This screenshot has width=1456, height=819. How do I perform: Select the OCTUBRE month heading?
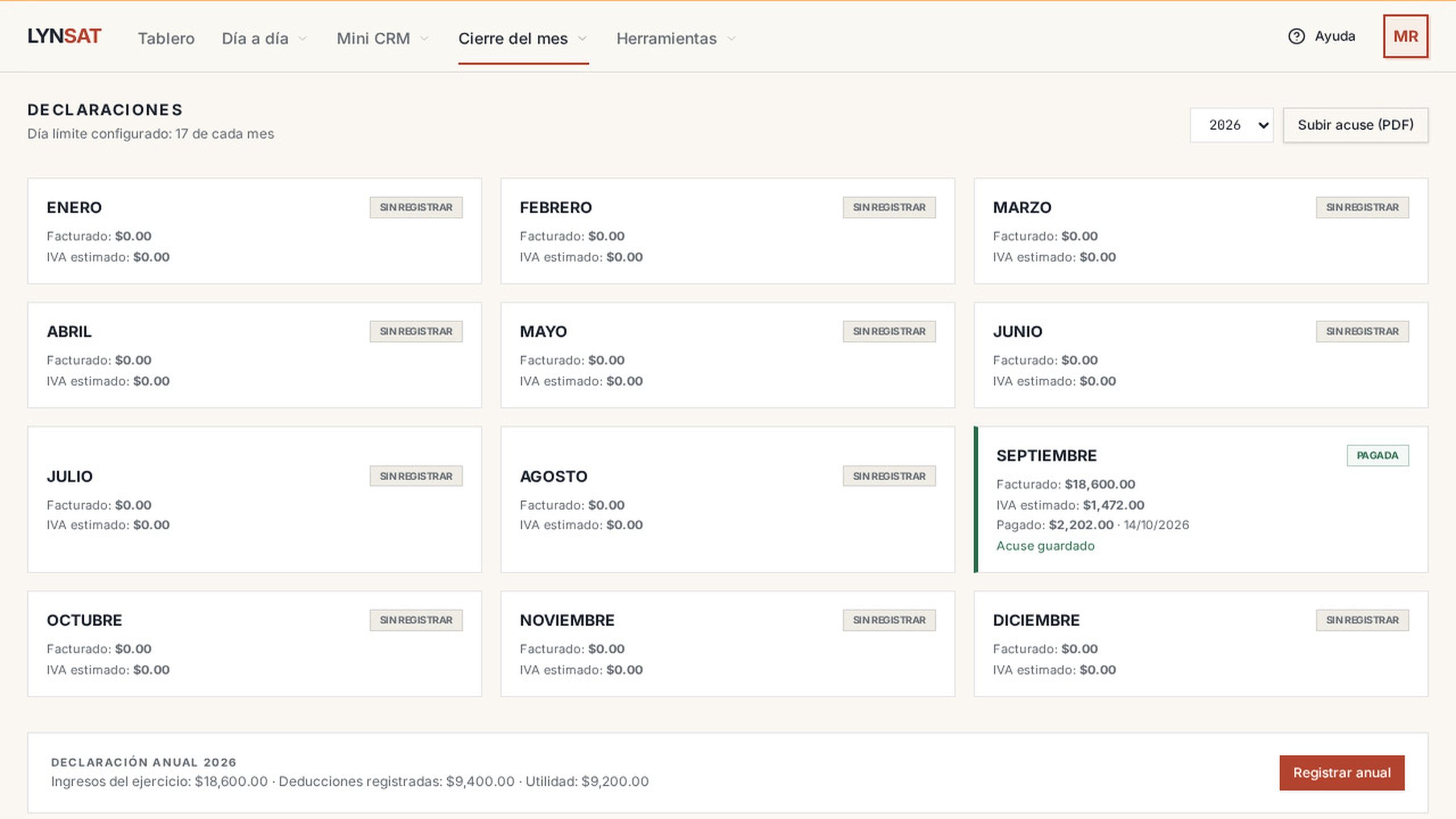[x=84, y=621]
